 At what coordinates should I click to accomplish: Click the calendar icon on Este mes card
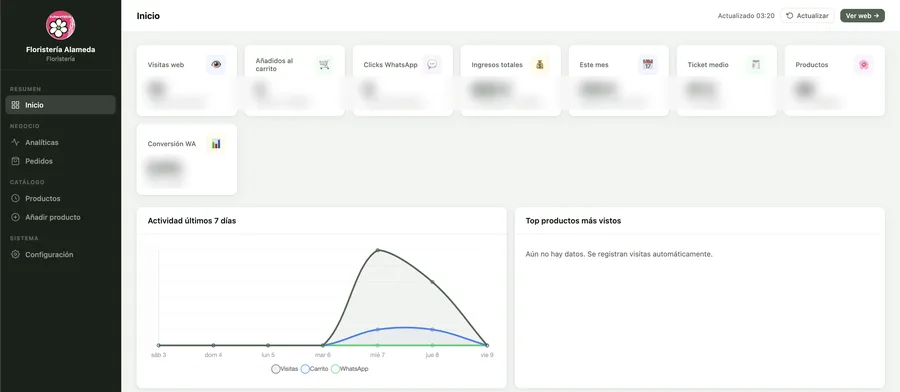(x=648, y=65)
